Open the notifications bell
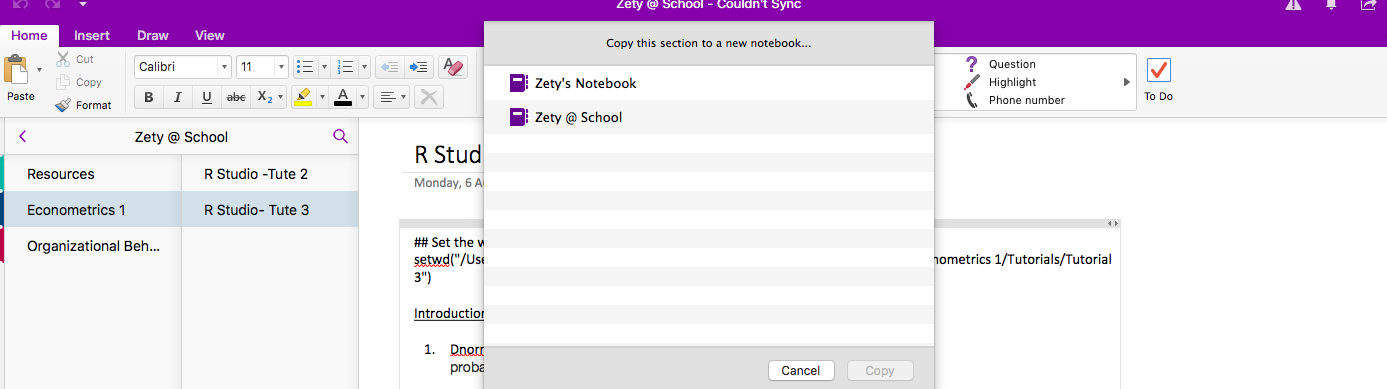 (1331, 5)
